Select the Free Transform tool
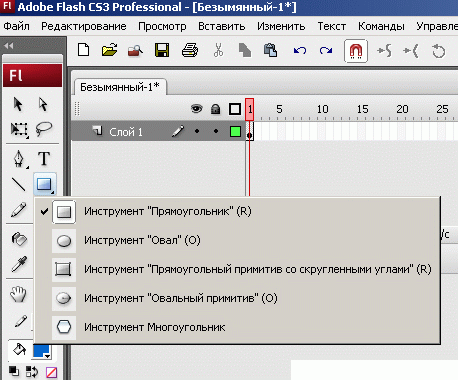This screenshot has width=458, height=380. click(x=19, y=129)
